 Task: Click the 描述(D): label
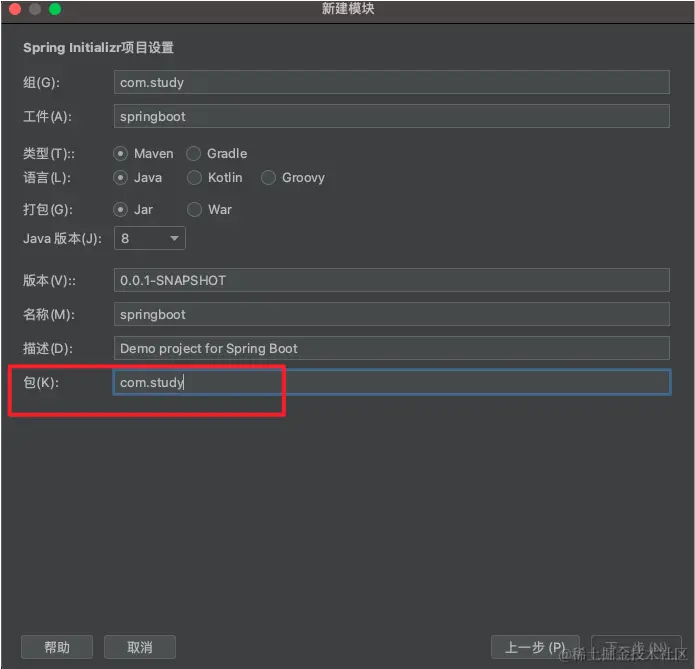coord(48,349)
